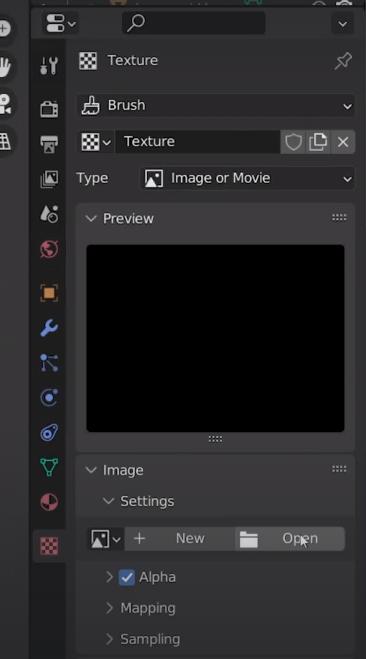Screen dimensions: 366x659
Task: Open the Scene properties icon
Action: click(x=49, y=214)
